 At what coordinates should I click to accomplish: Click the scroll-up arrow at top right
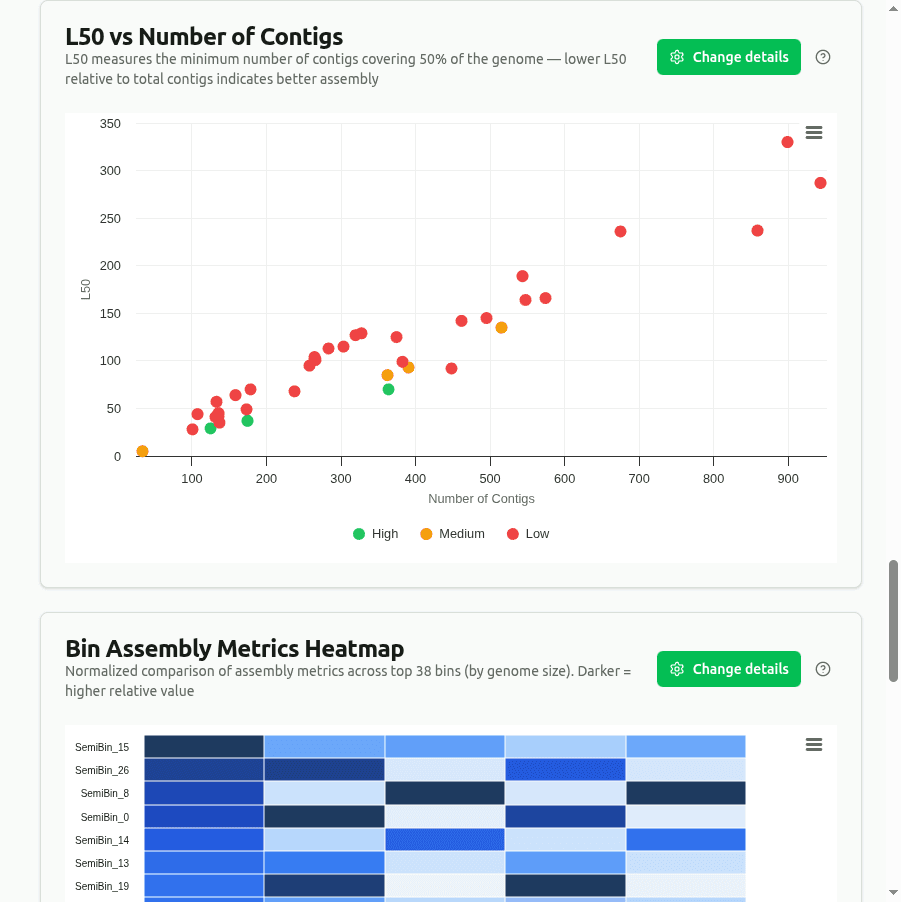pyautogui.click(x=893, y=8)
